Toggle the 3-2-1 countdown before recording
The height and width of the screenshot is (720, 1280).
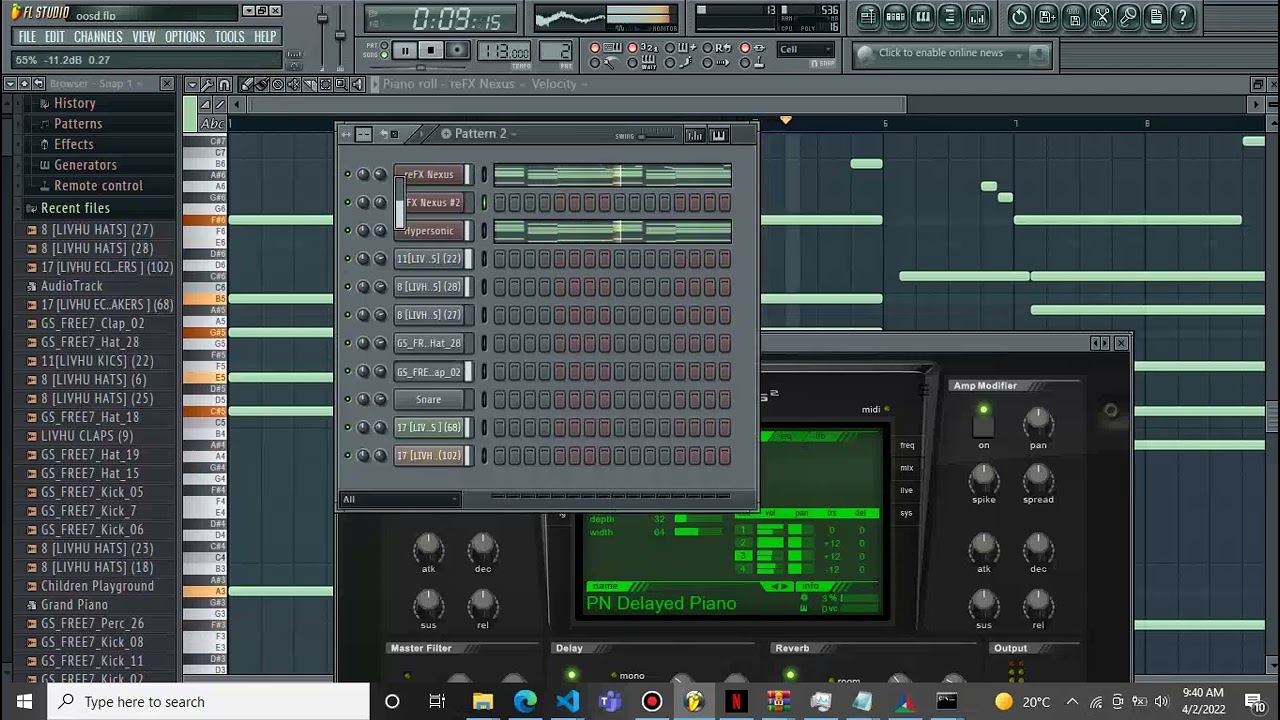(x=632, y=48)
